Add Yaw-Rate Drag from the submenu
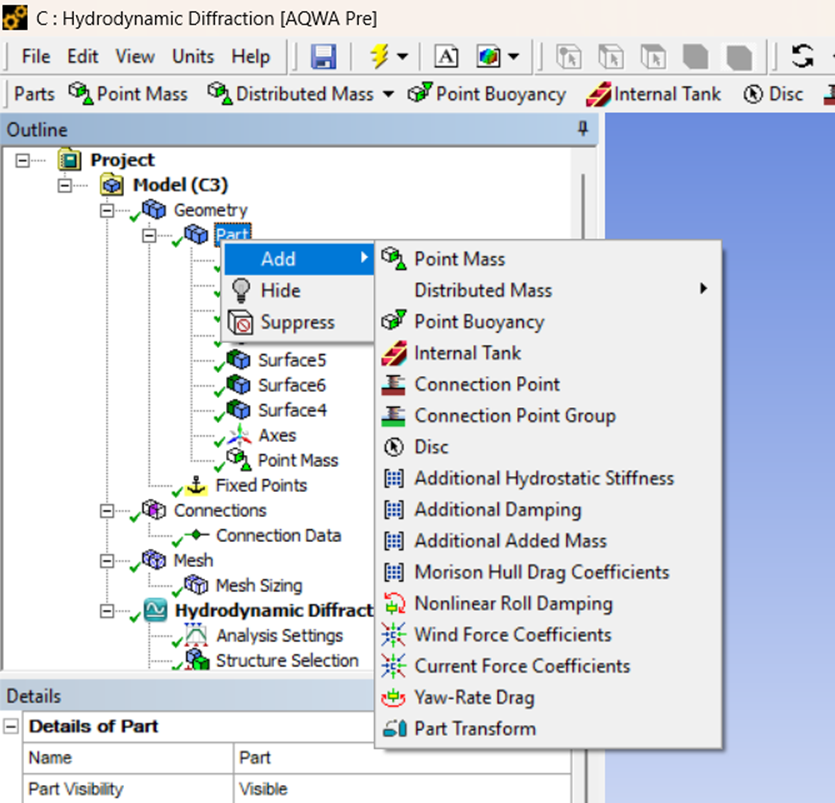The height and width of the screenshot is (803, 835). click(x=549, y=698)
